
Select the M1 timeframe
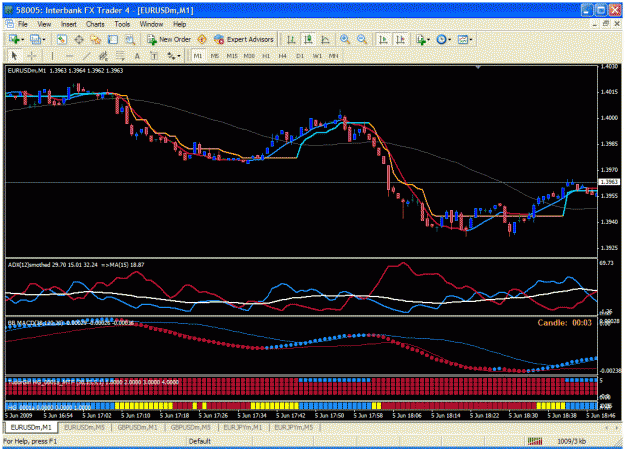point(198,56)
